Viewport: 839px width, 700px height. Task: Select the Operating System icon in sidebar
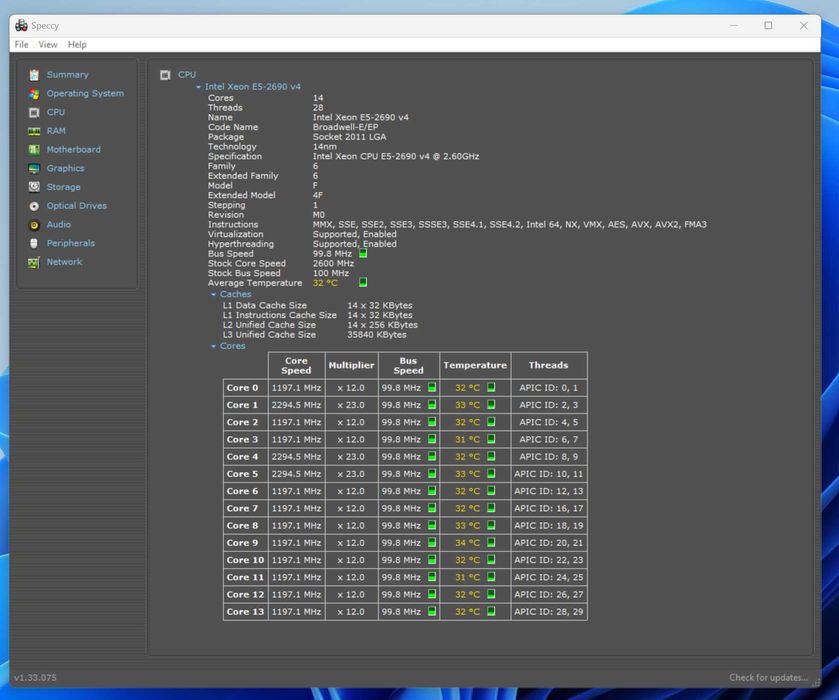[34, 94]
